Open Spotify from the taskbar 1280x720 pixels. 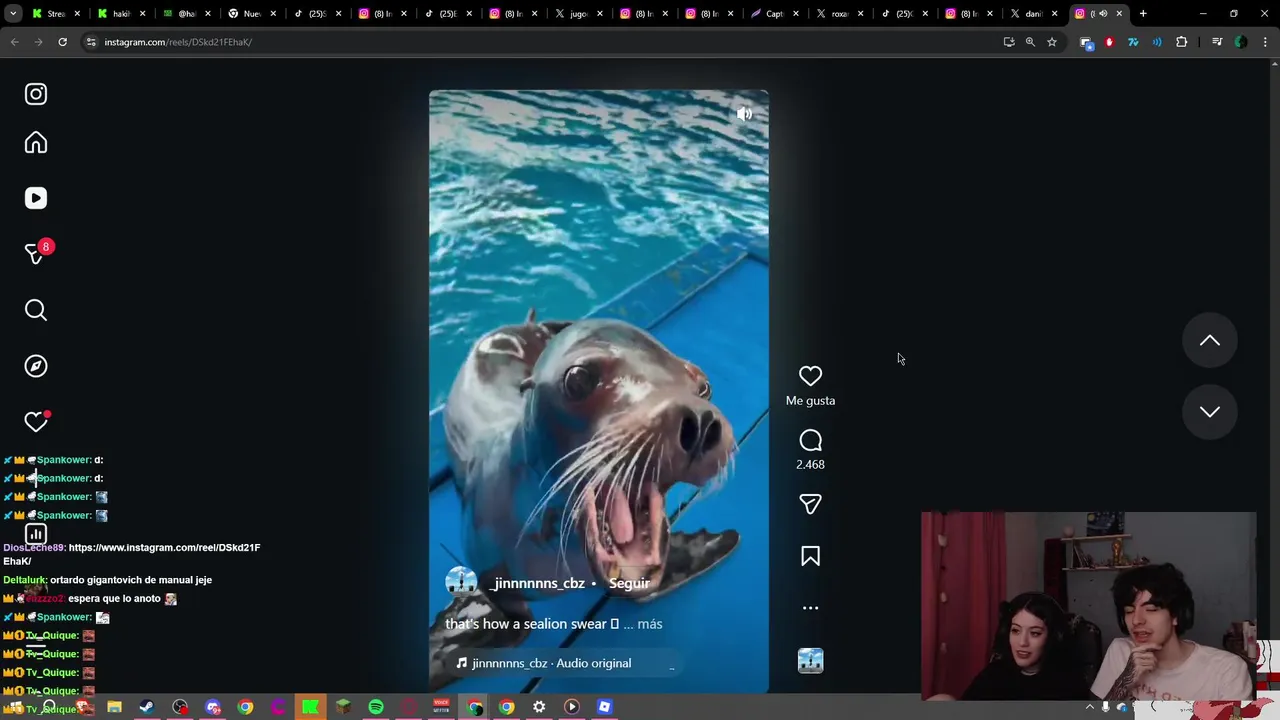click(x=376, y=707)
